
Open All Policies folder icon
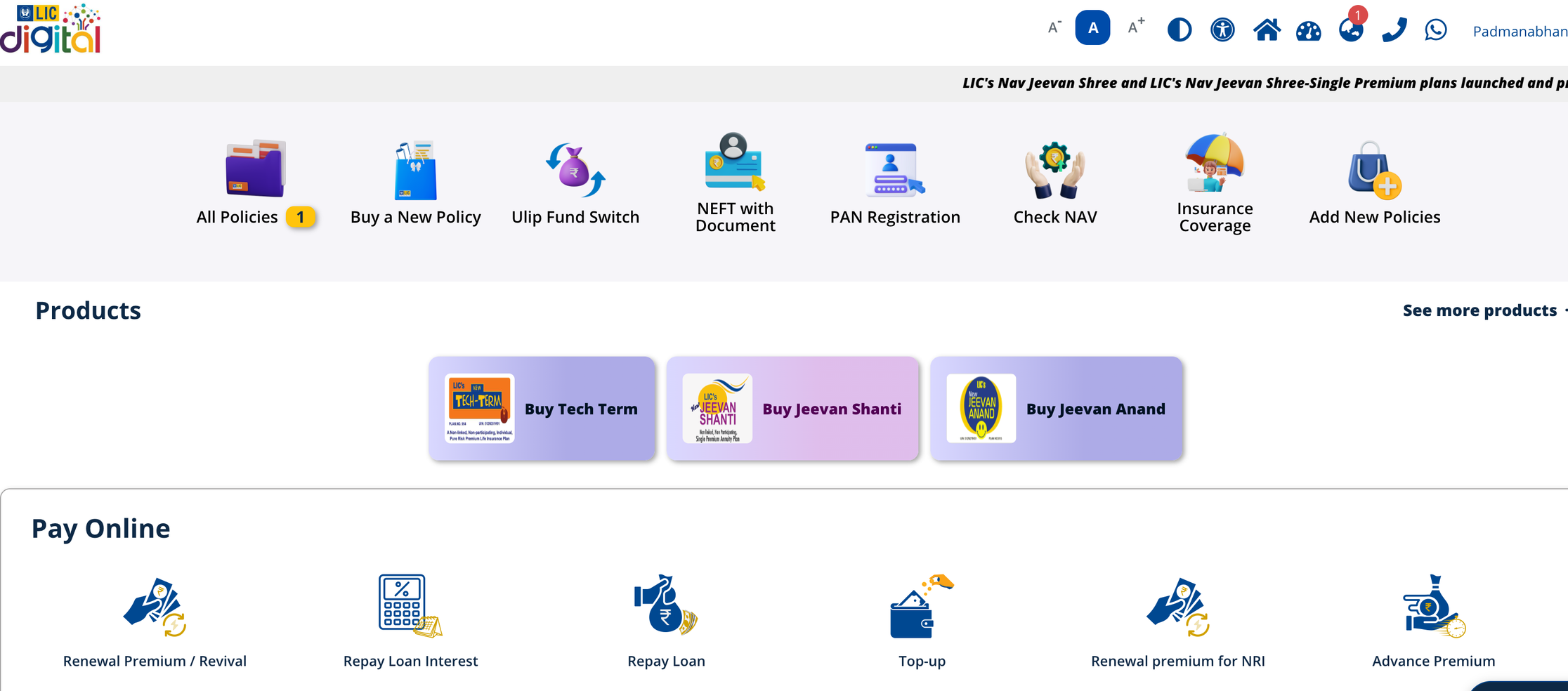click(x=255, y=169)
